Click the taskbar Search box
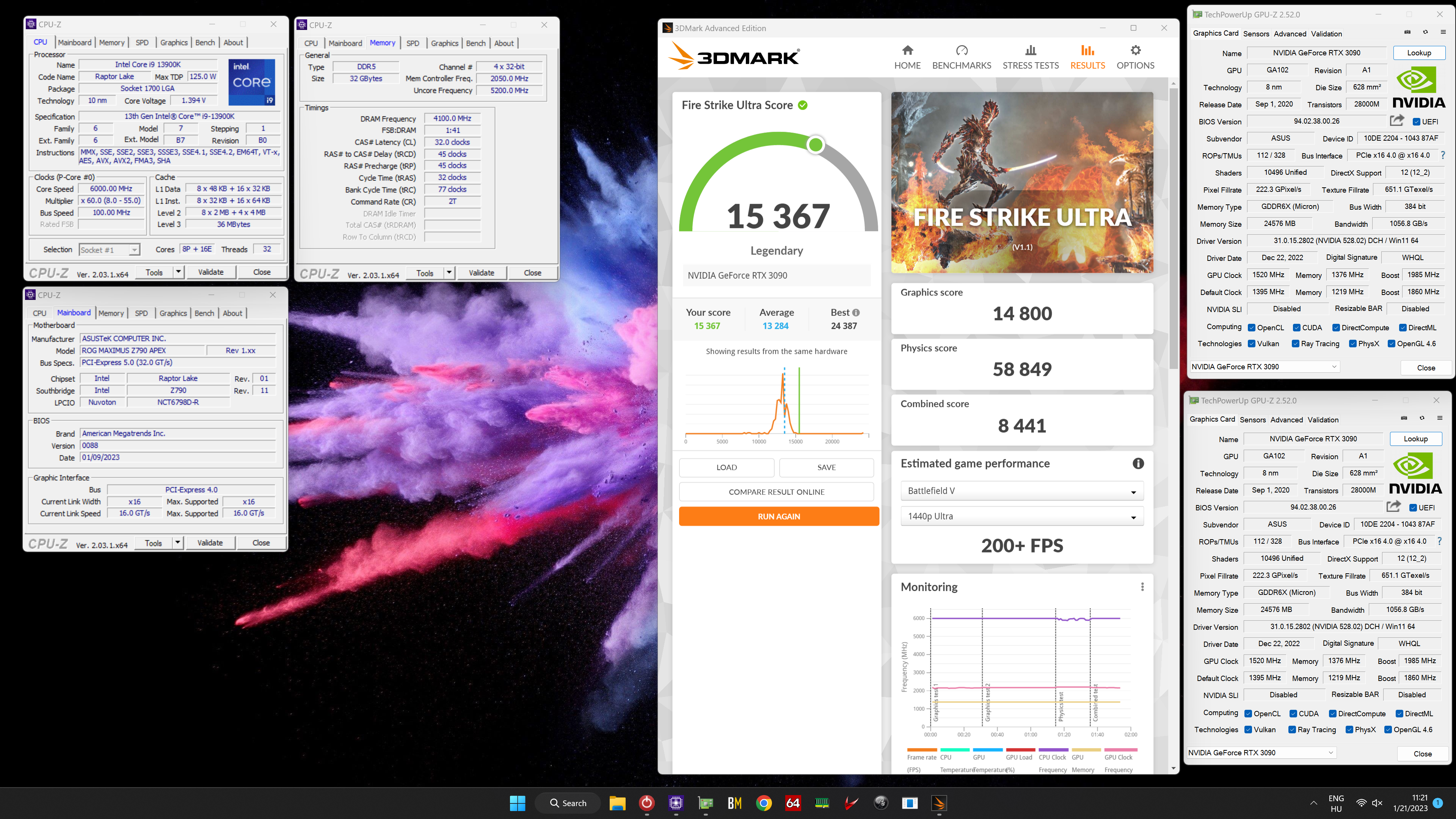The height and width of the screenshot is (819, 1456). [569, 803]
